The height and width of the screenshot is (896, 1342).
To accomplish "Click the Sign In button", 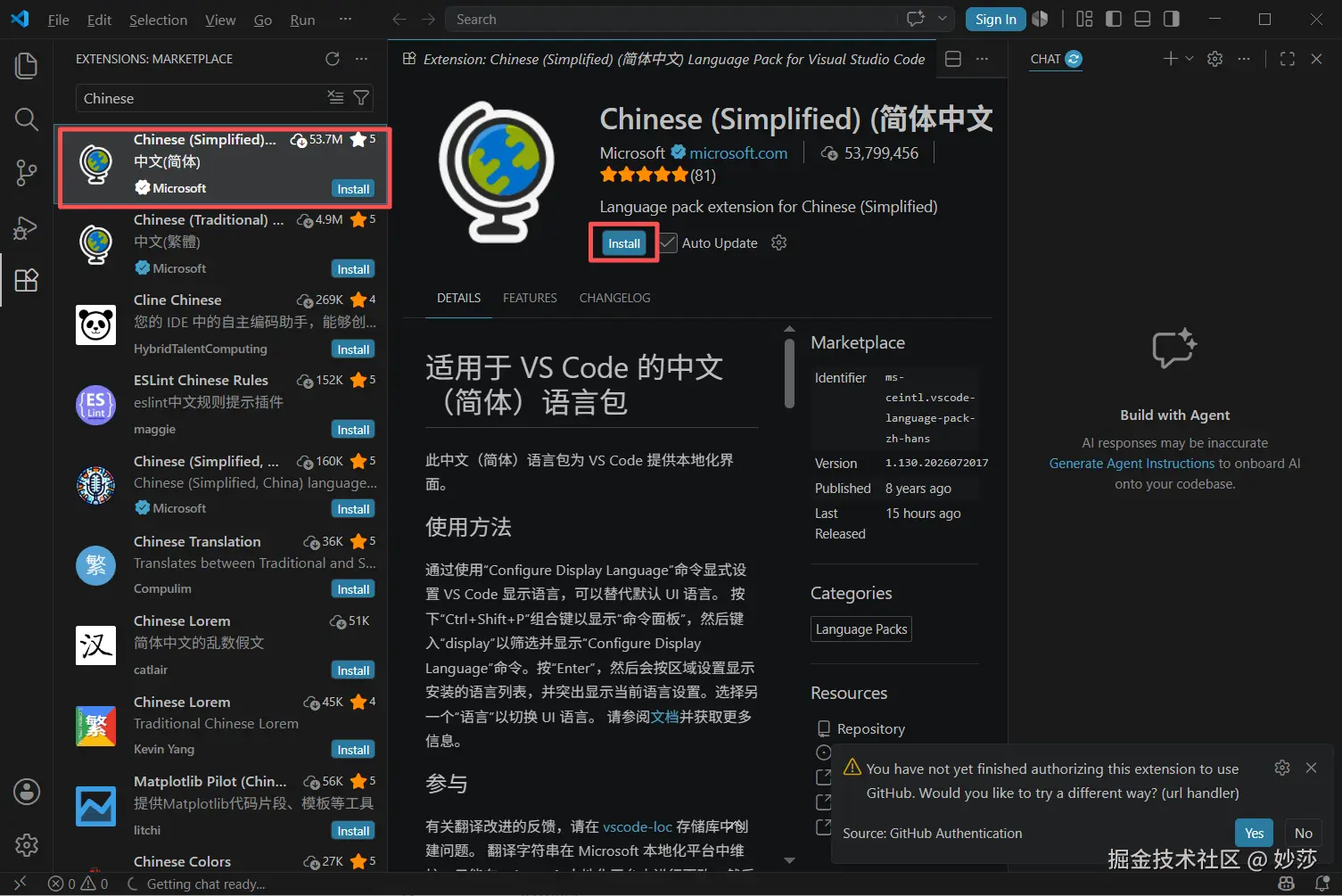I will point(995,19).
